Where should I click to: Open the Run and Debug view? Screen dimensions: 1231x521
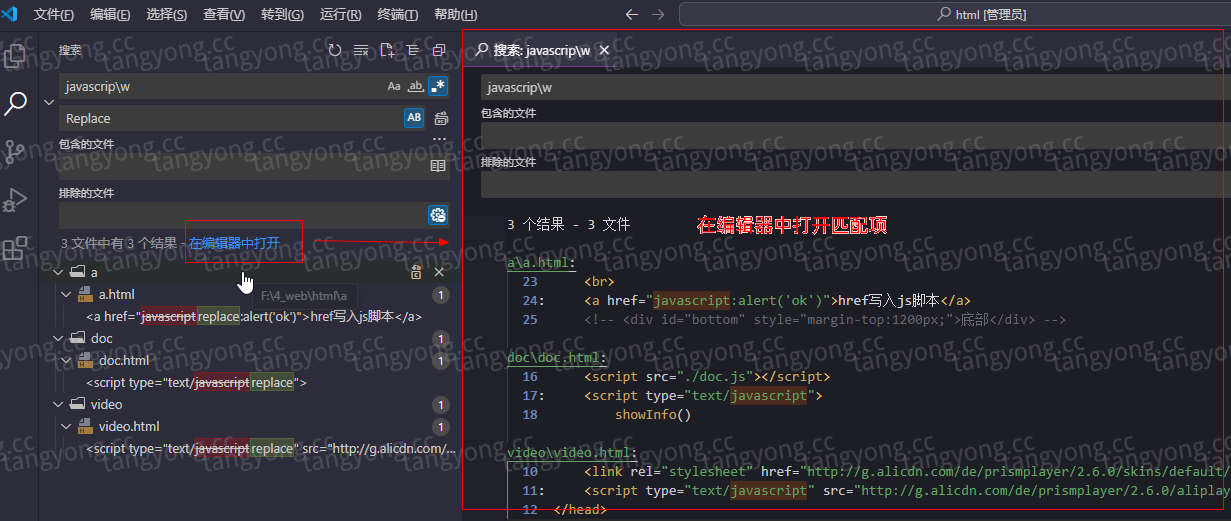[16, 200]
